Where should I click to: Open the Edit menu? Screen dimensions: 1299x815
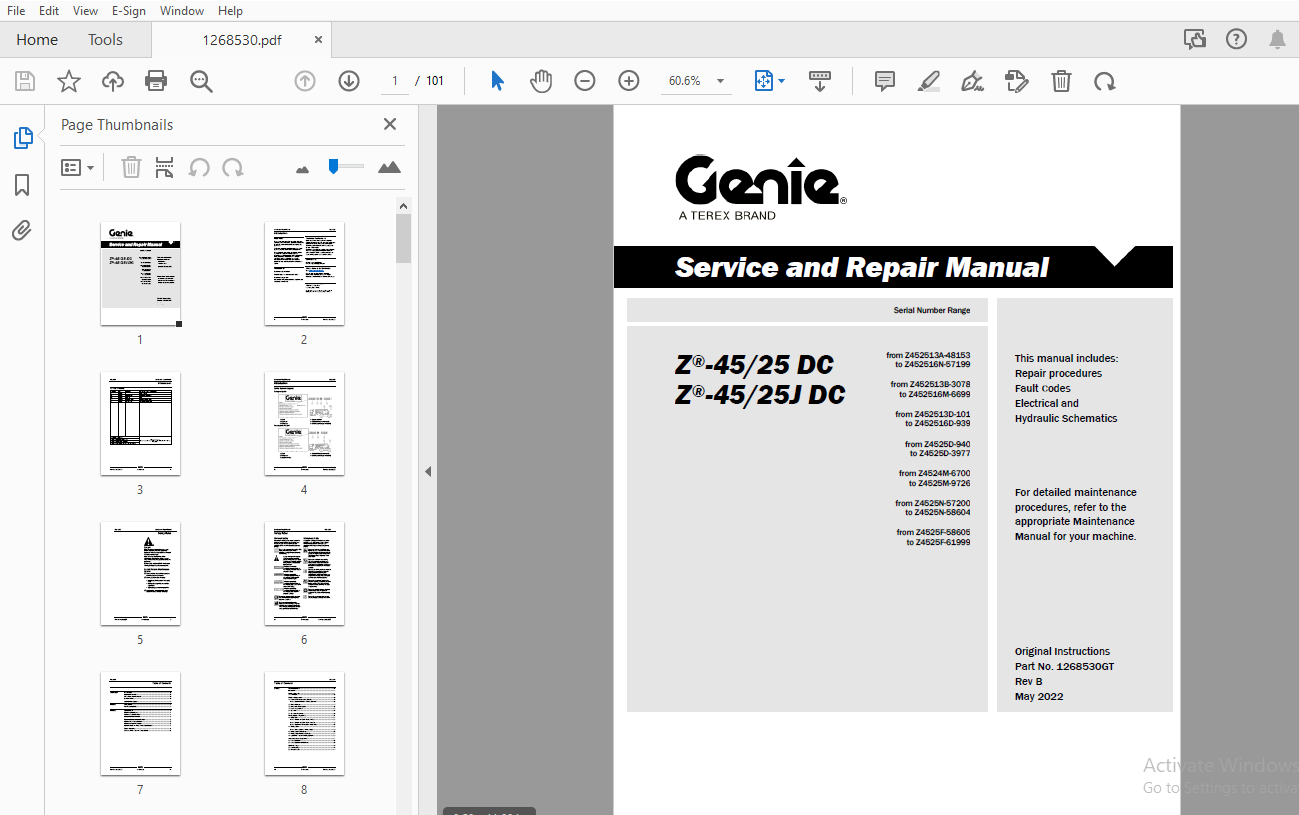click(x=49, y=10)
